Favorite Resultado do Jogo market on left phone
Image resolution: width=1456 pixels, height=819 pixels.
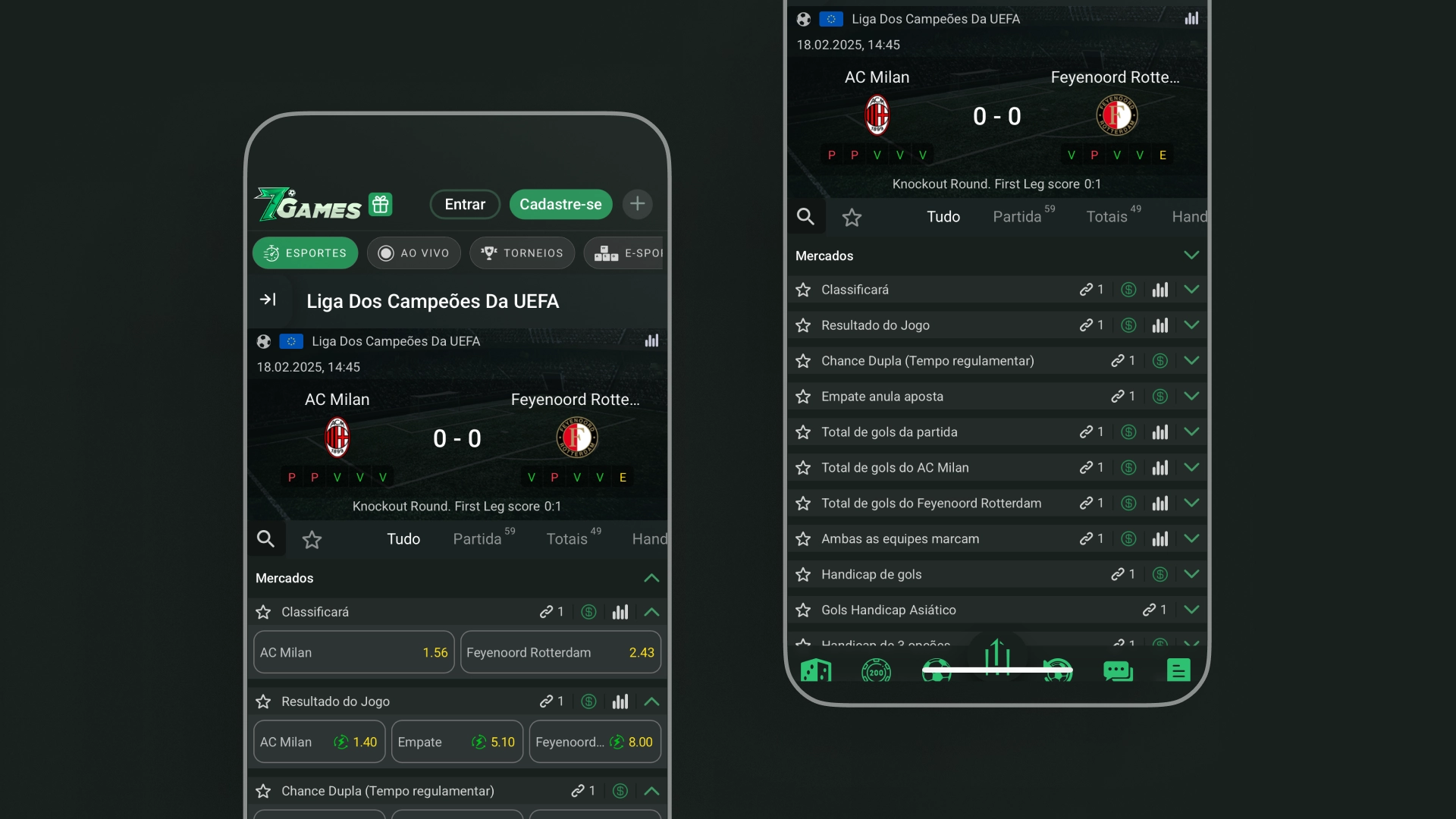point(263,701)
